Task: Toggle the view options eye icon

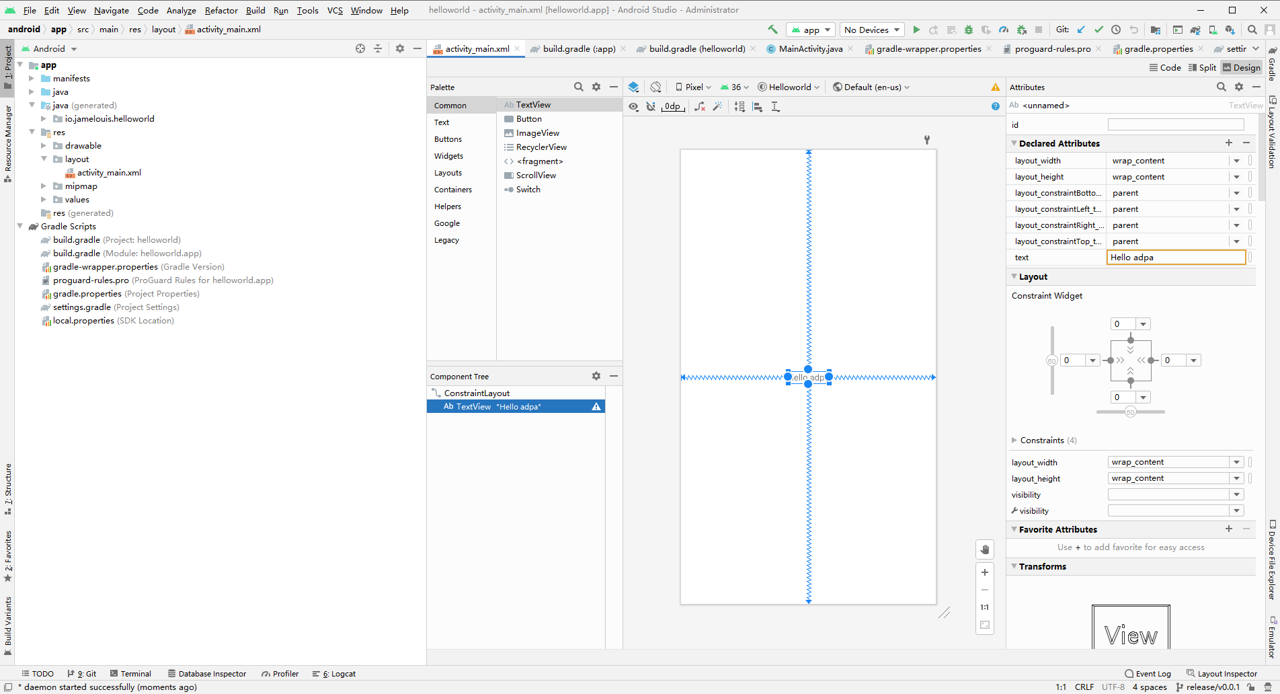Action: [x=633, y=106]
